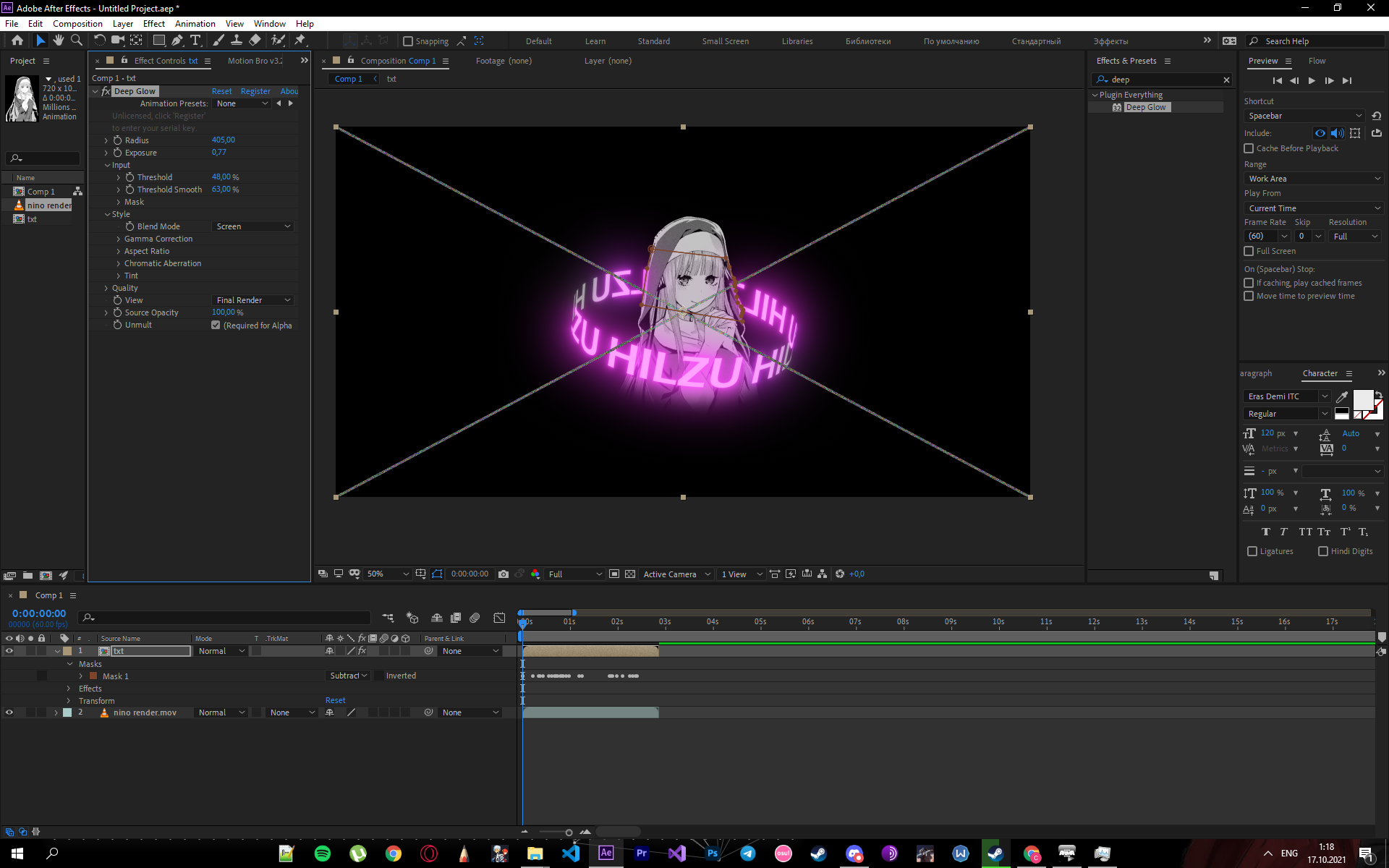Expand the Gamma Correction group
The image size is (1389, 868).
(119, 239)
